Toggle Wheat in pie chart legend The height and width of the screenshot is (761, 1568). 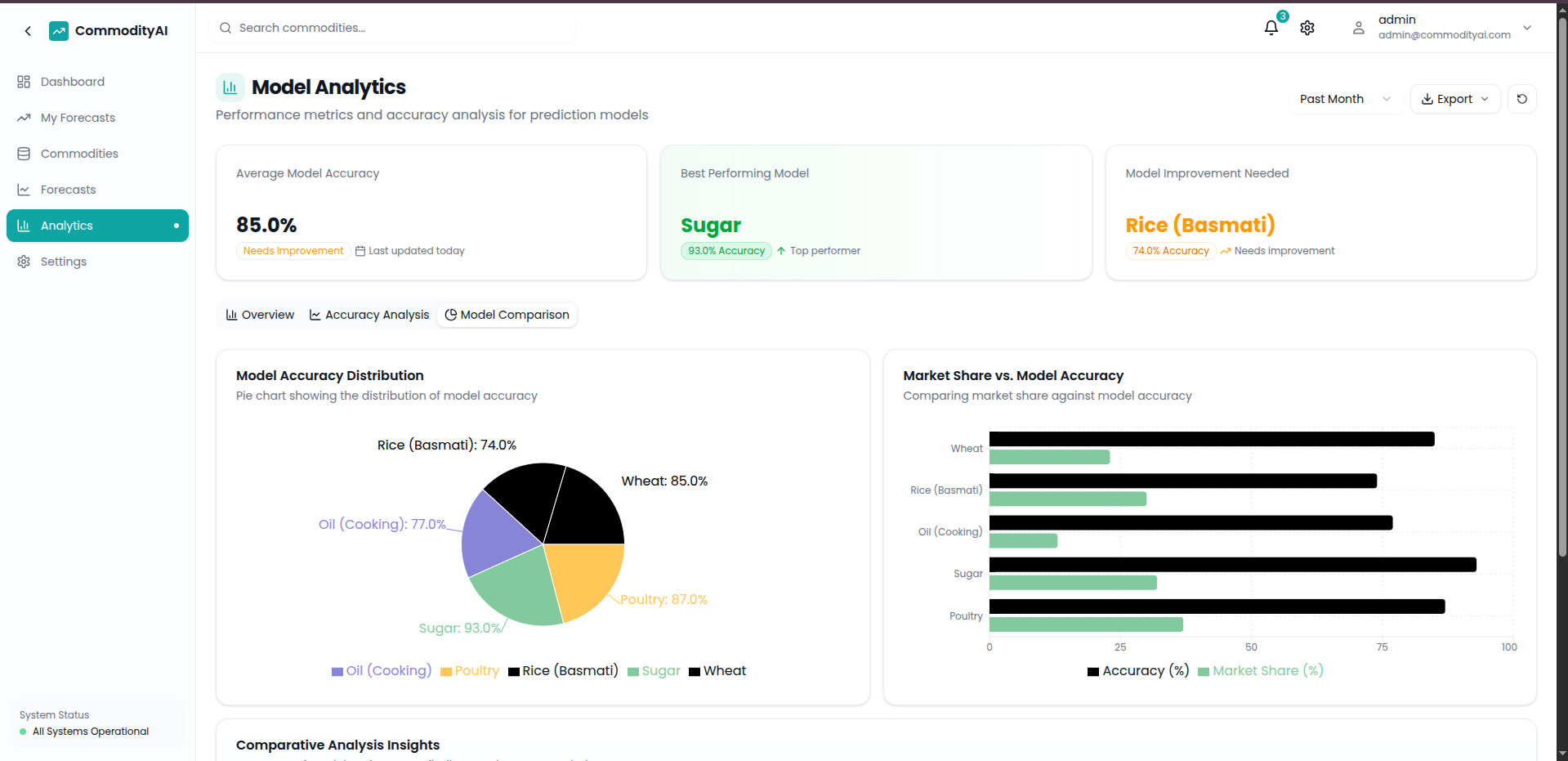717,671
